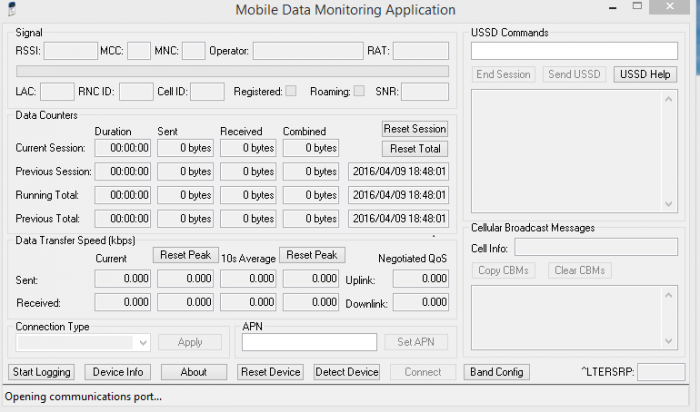Focus the USSD Commands input box
Image resolution: width=700 pixels, height=412 pixels.
tap(574, 50)
